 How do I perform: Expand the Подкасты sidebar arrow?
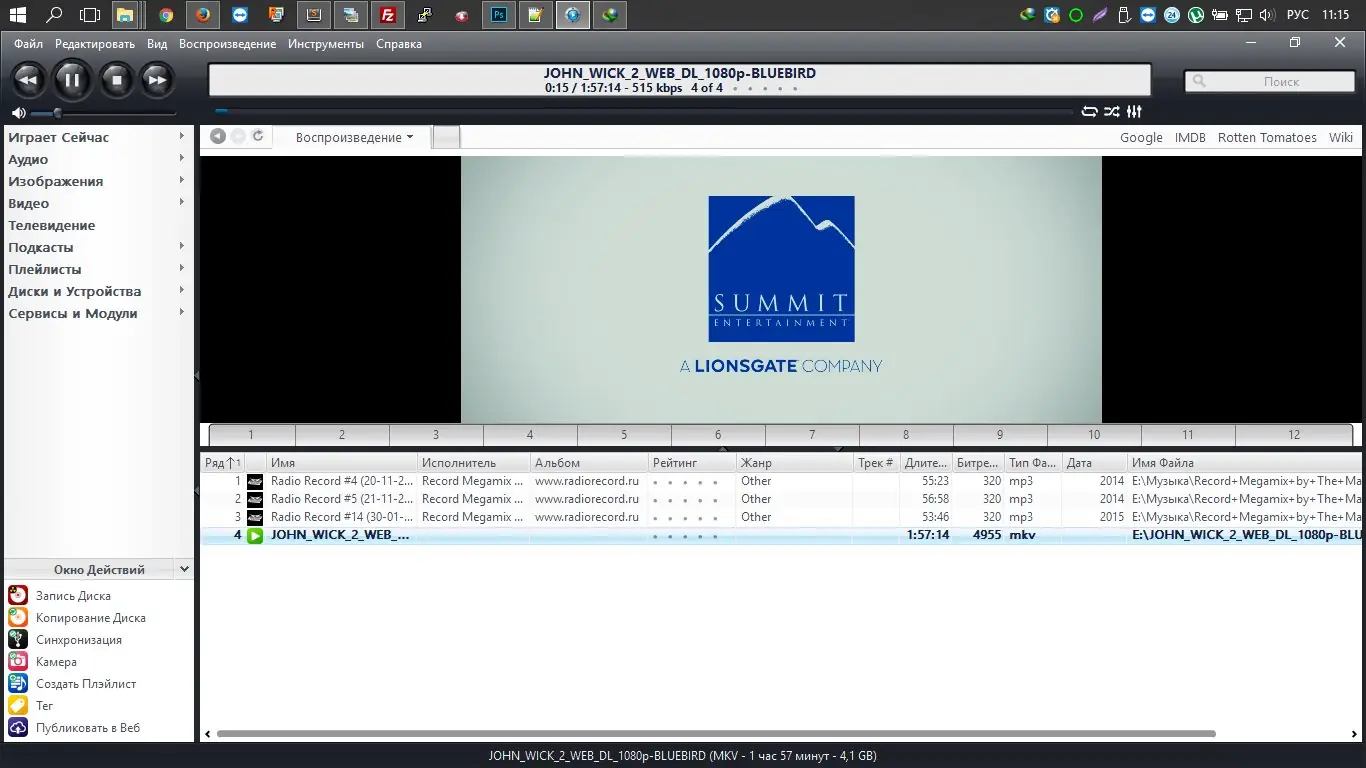pyautogui.click(x=182, y=247)
